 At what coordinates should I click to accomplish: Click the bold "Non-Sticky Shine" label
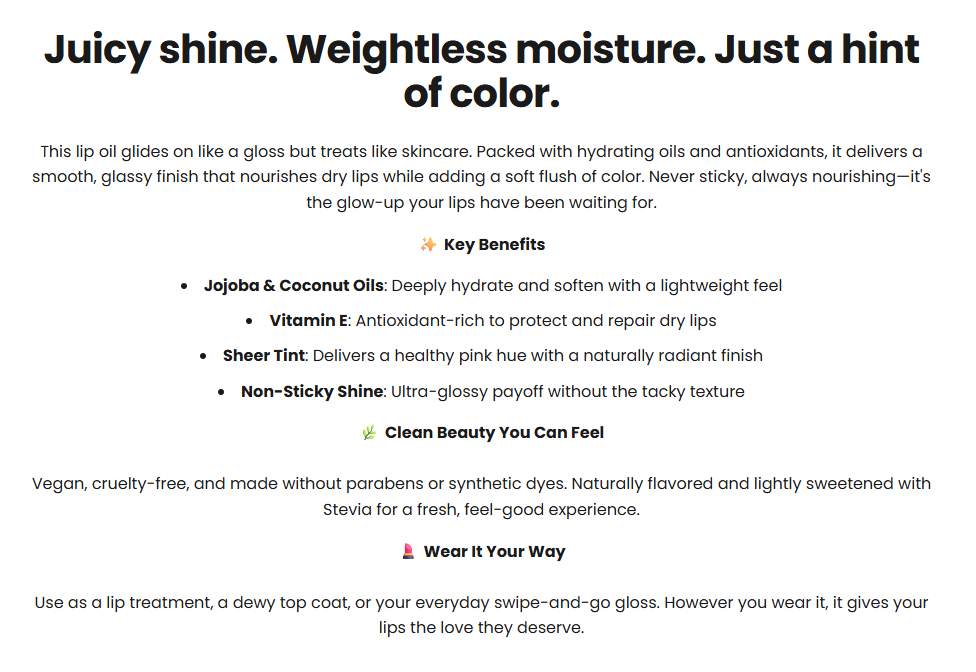coord(312,392)
